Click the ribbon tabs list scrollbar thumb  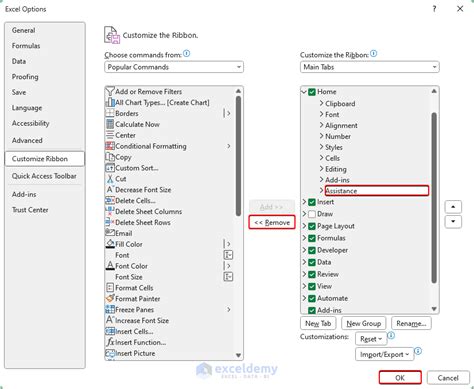click(x=434, y=198)
